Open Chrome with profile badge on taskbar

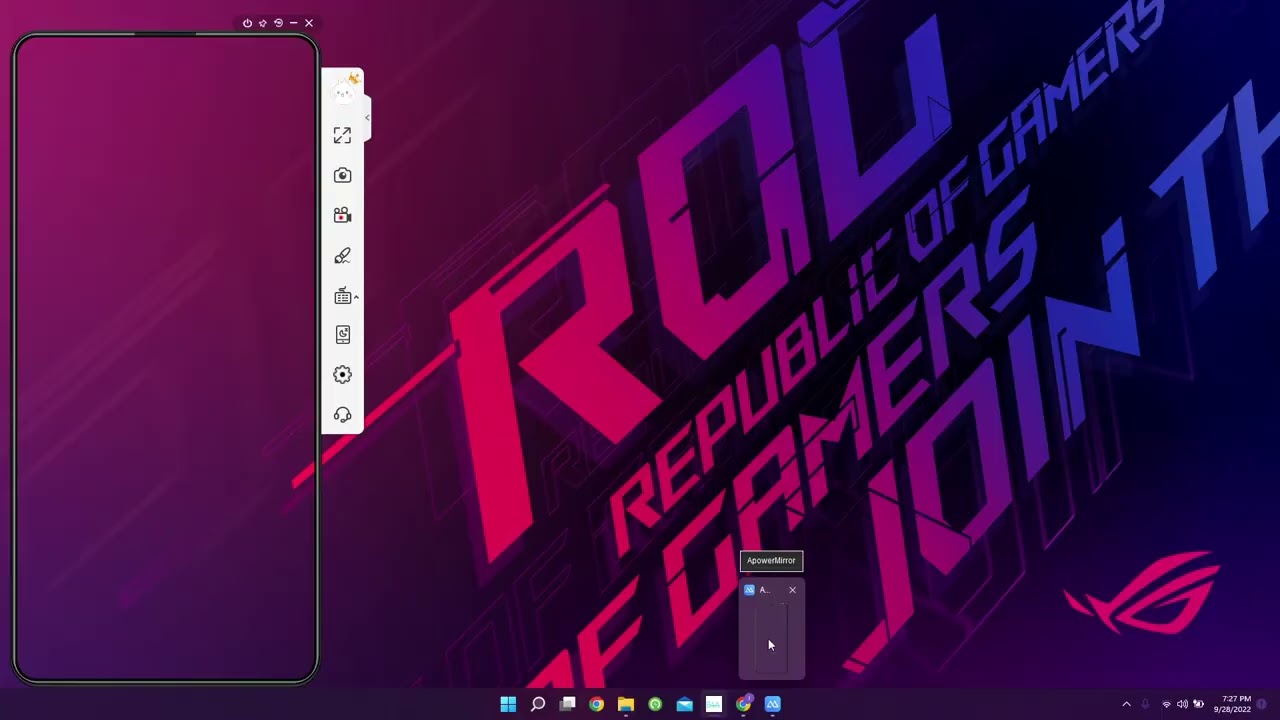tap(743, 704)
